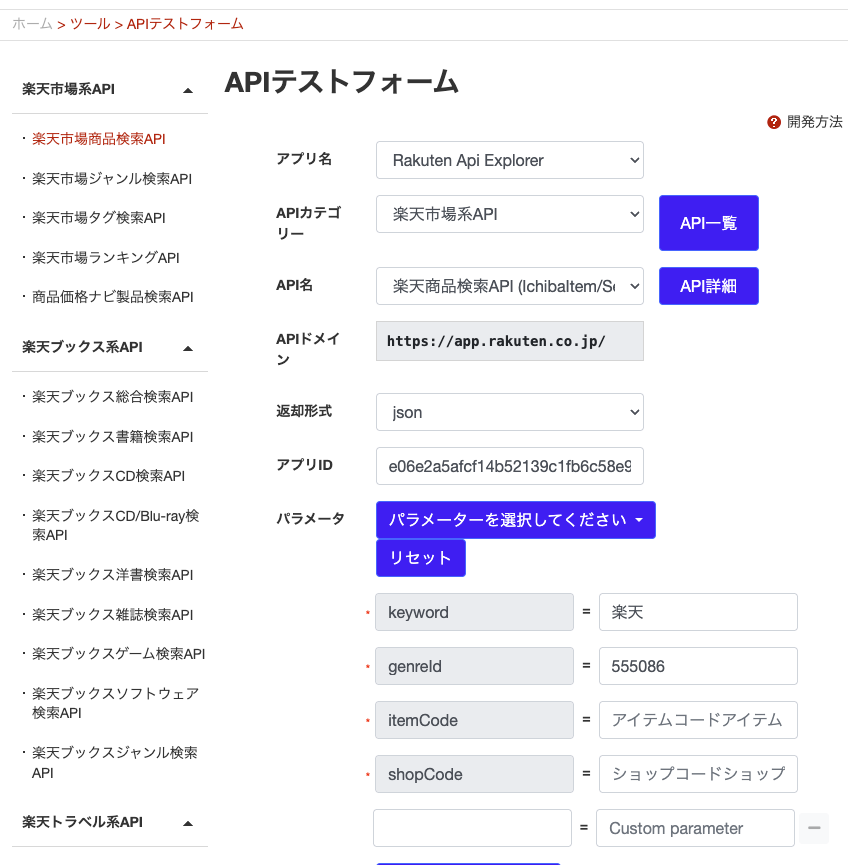
Task: Select 楽天ブックス総合検索API in sidebar
Action: point(113,397)
